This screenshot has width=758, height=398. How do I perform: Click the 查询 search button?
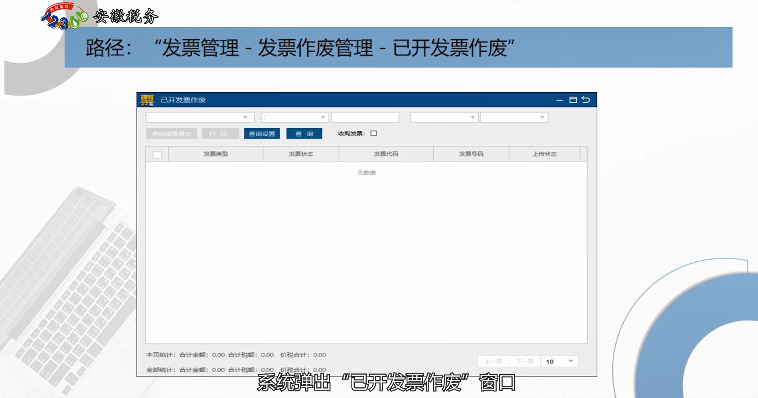click(304, 133)
